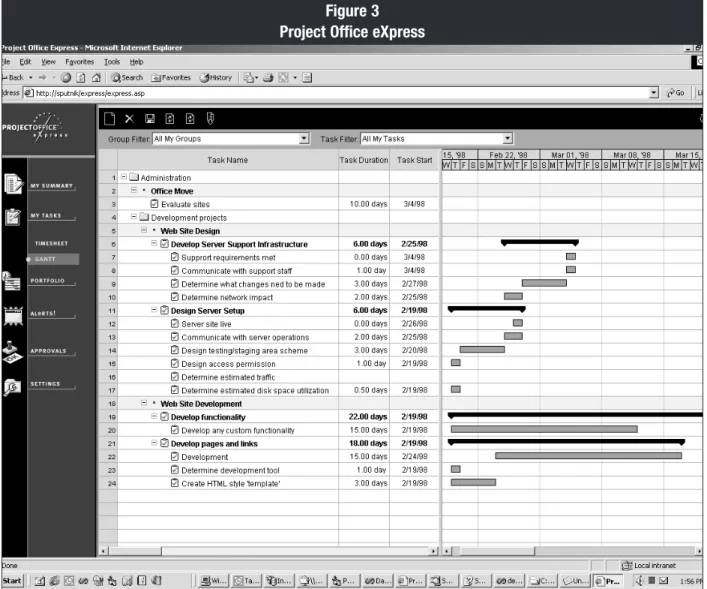The width and height of the screenshot is (707, 589).
Task: Open My Tasks link in sidebar
Action: pos(46,216)
